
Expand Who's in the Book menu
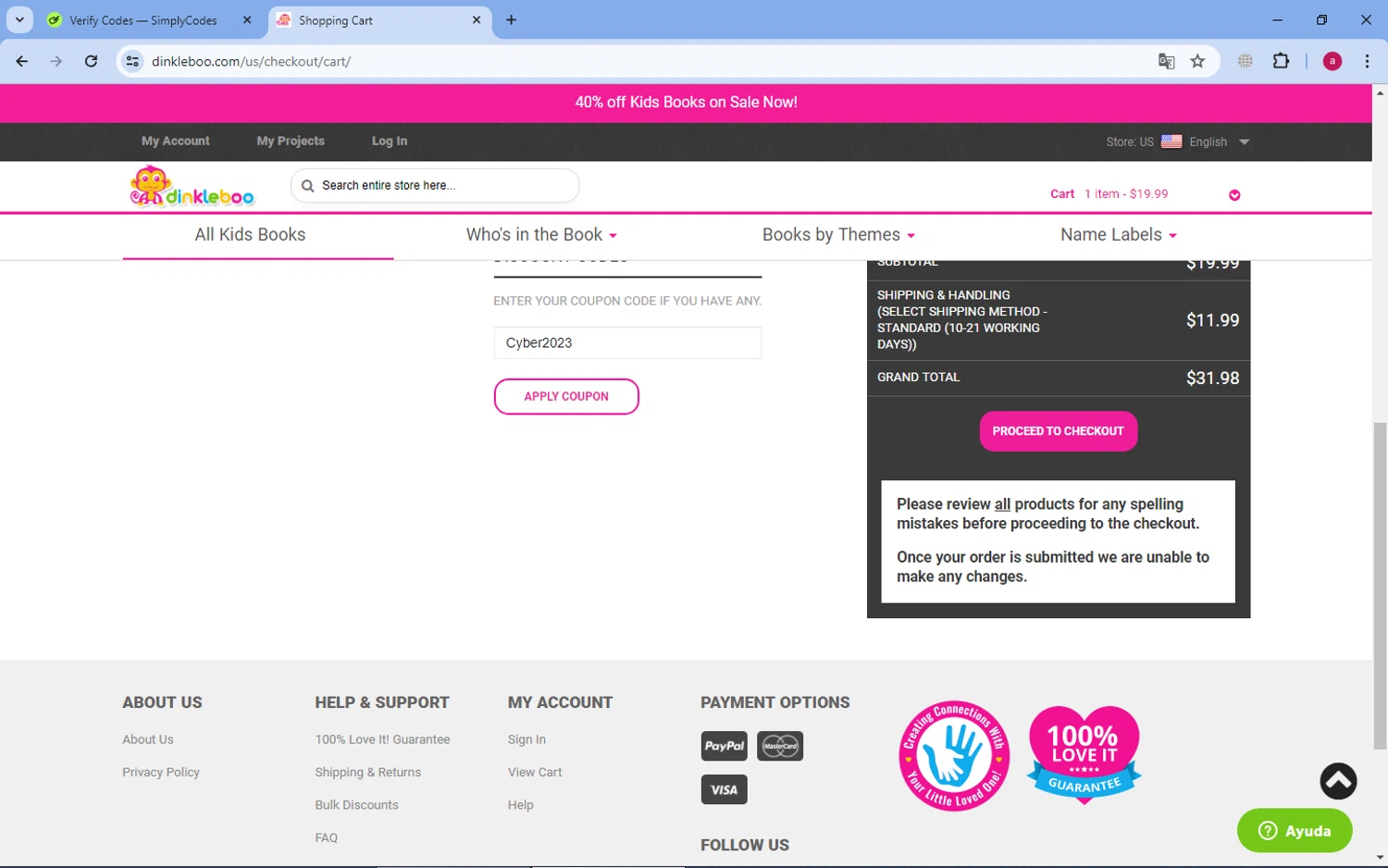[541, 235]
